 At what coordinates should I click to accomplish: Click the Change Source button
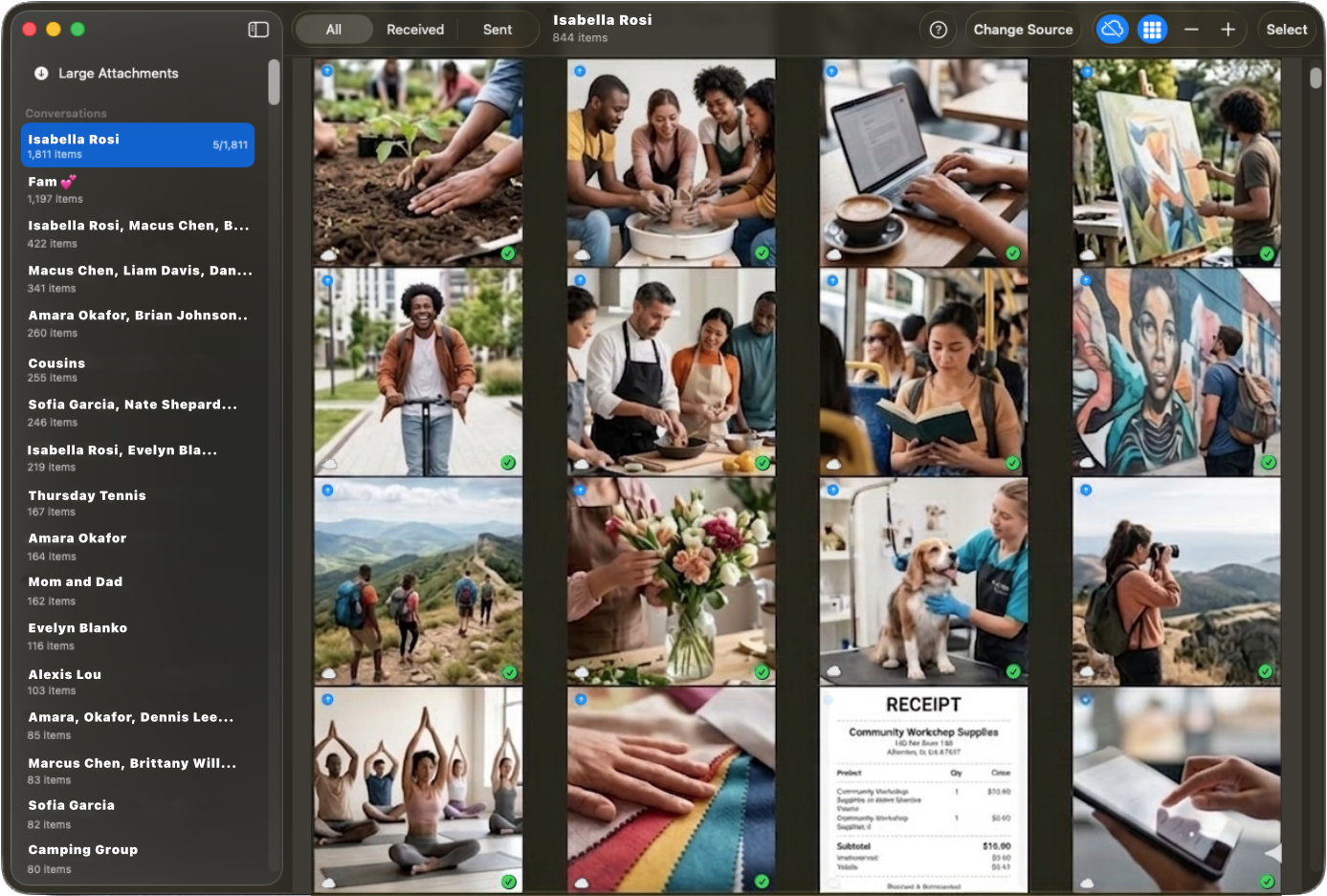pos(1023,30)
